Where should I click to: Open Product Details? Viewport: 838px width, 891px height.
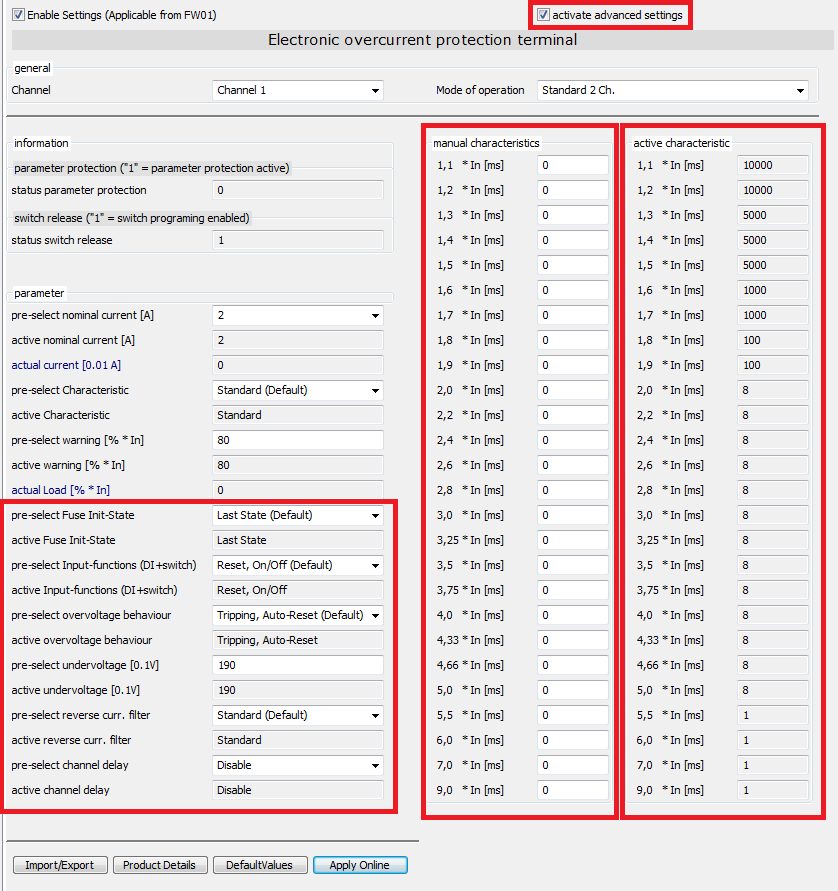click(160, 865)
